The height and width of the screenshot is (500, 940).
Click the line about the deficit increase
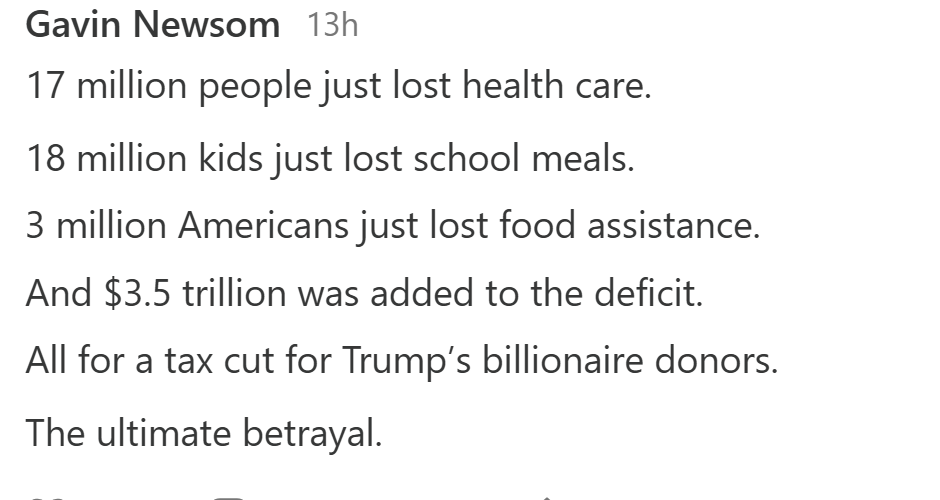click(x=364, y=294)
